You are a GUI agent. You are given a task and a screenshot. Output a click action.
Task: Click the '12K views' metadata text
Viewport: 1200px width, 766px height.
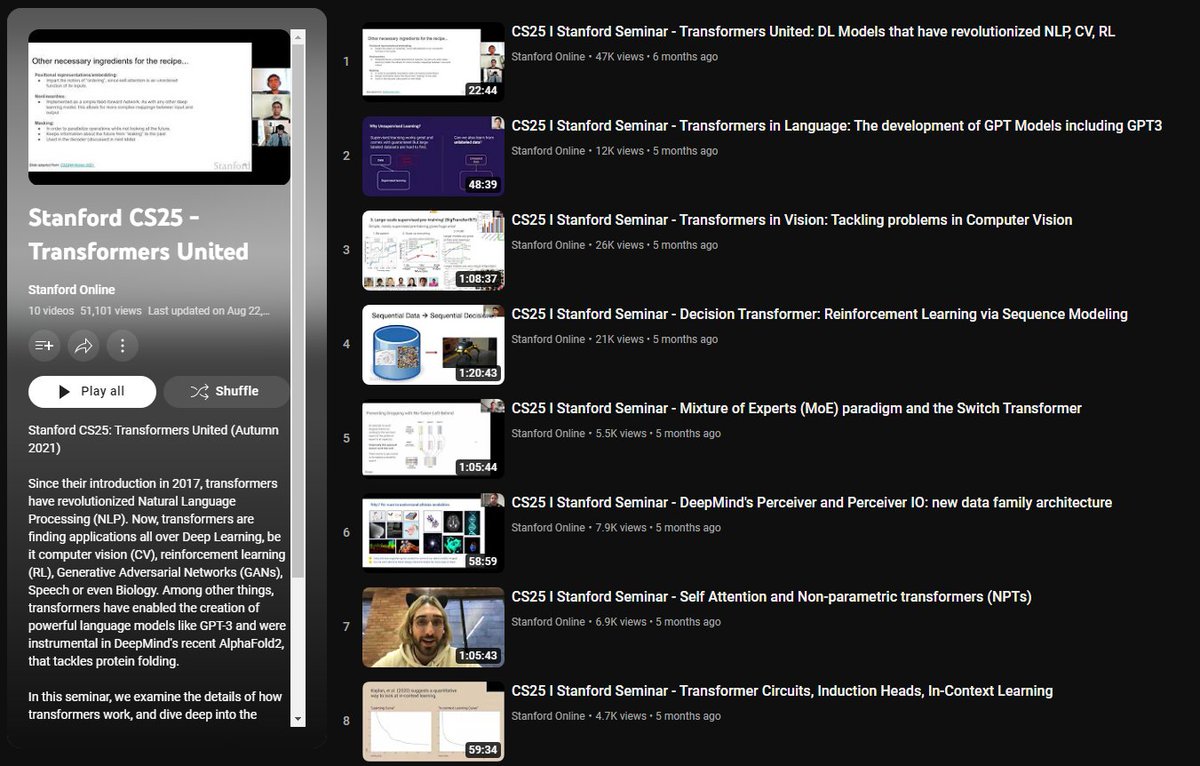(x=619, y=151)
